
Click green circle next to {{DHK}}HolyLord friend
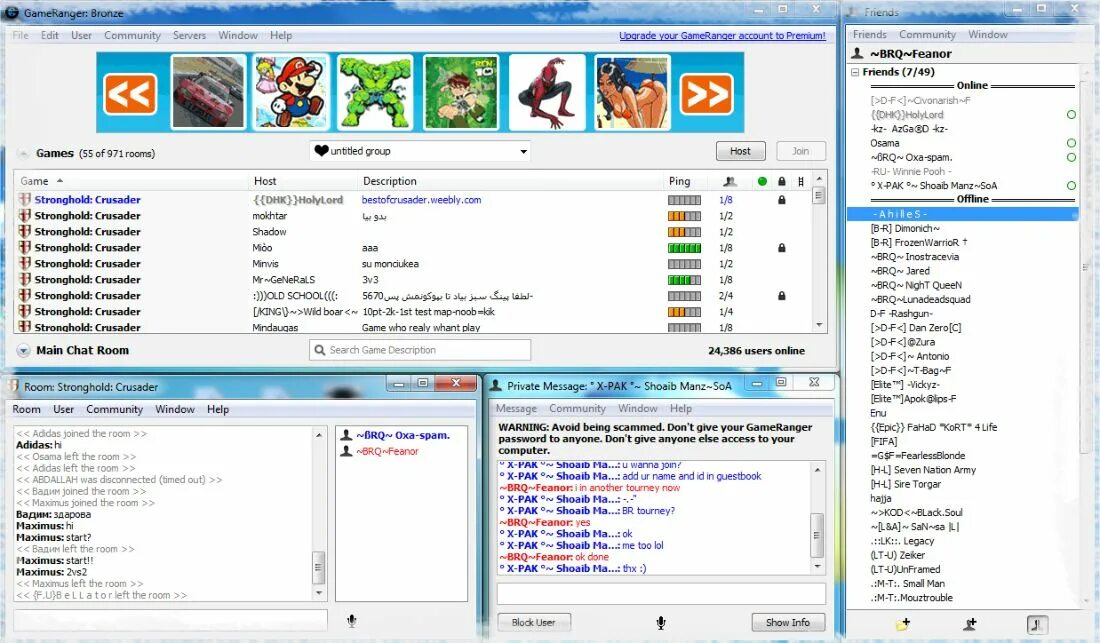[1071, 114]
